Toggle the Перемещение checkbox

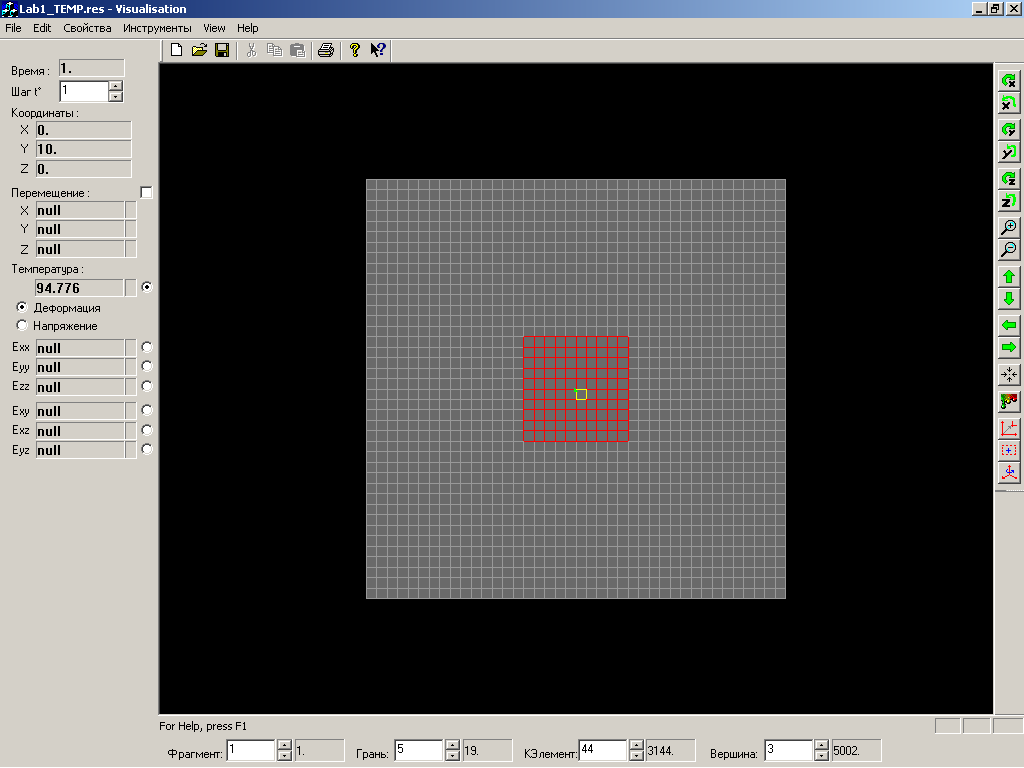(x=146, y=193)
